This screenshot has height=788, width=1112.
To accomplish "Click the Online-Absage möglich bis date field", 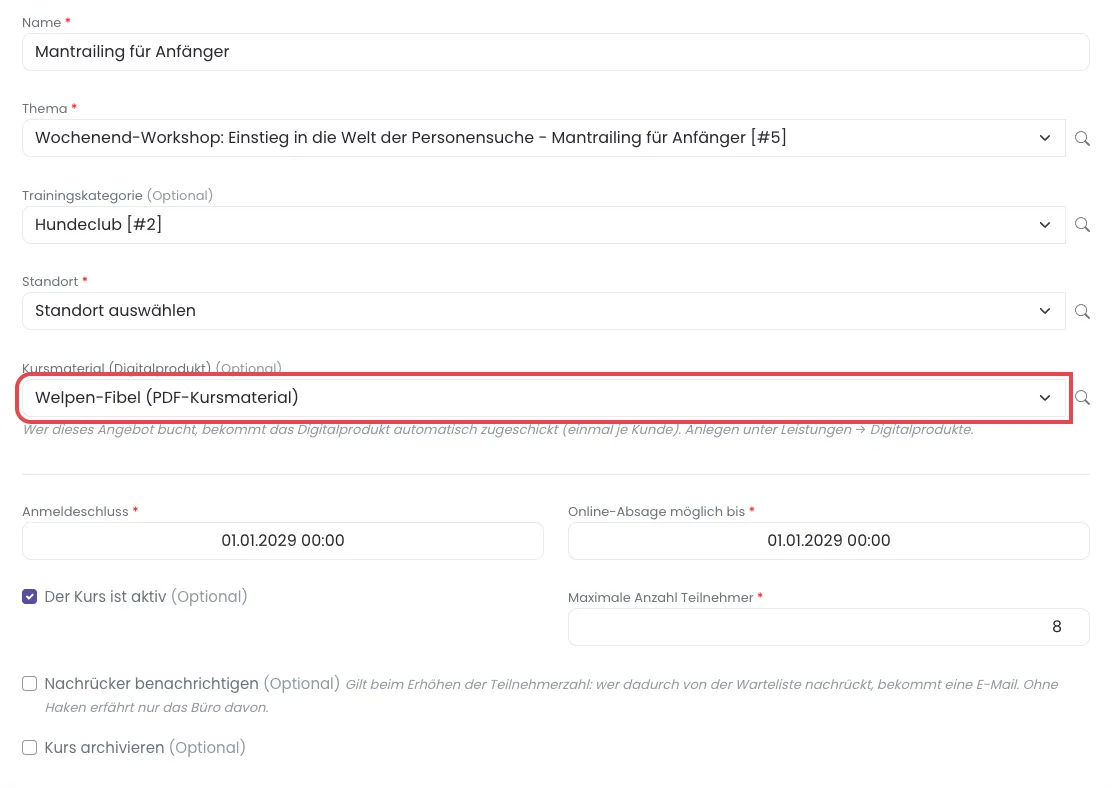I will click(828, 540).
